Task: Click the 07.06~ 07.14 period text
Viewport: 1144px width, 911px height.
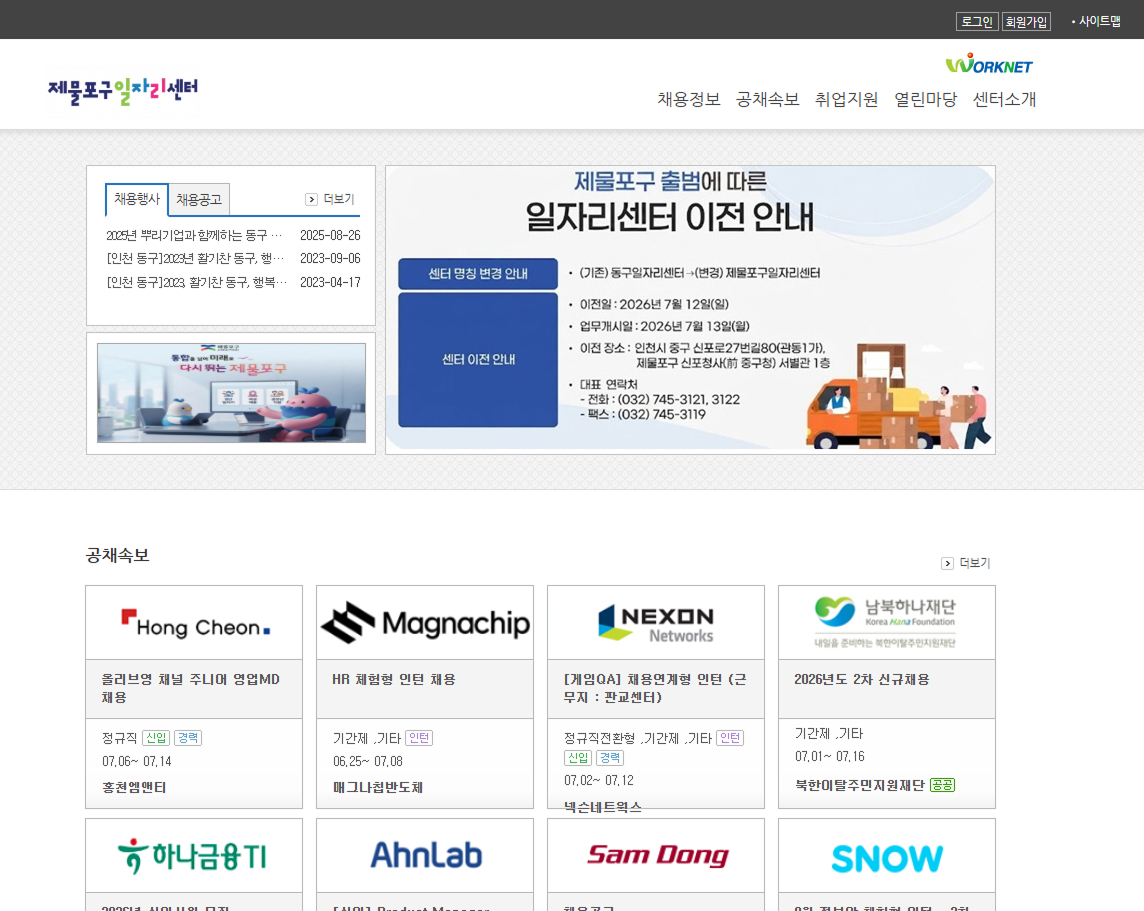Action: pyautogui.click(x=136, y=761)
